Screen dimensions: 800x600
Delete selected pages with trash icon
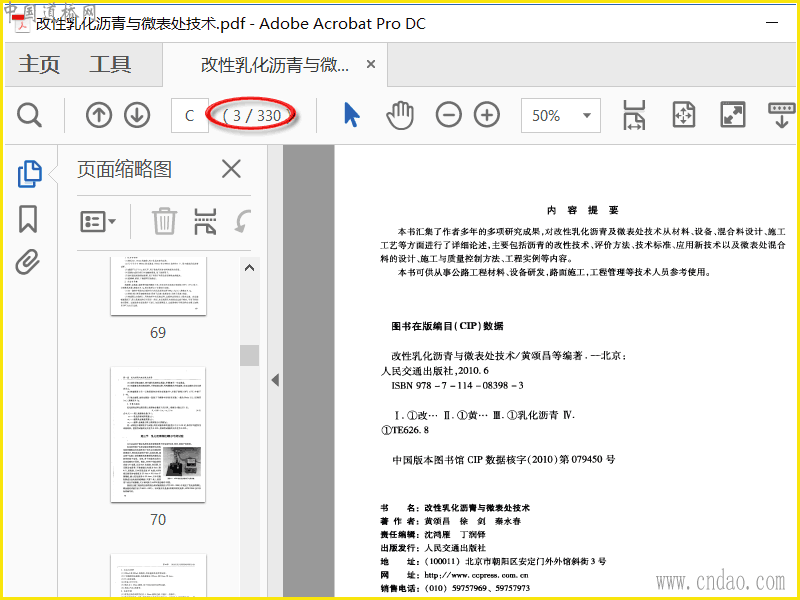click(164, 221)
